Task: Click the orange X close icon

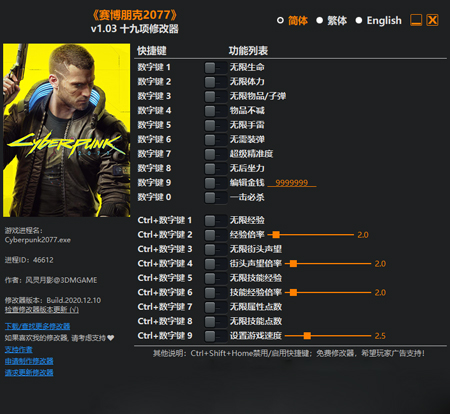Action: click(432, 20)
